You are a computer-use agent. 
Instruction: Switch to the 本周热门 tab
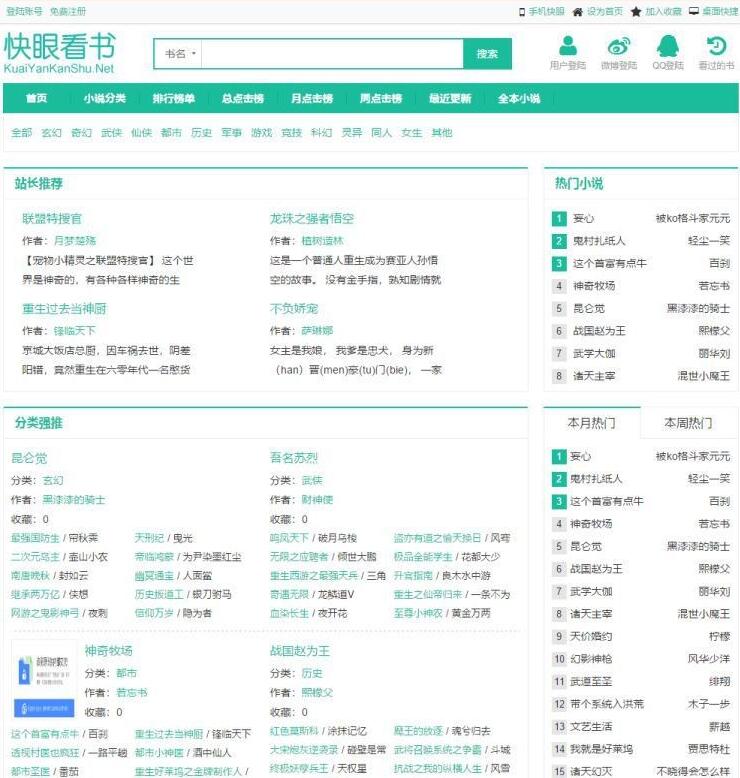click(x=689, y=423)
